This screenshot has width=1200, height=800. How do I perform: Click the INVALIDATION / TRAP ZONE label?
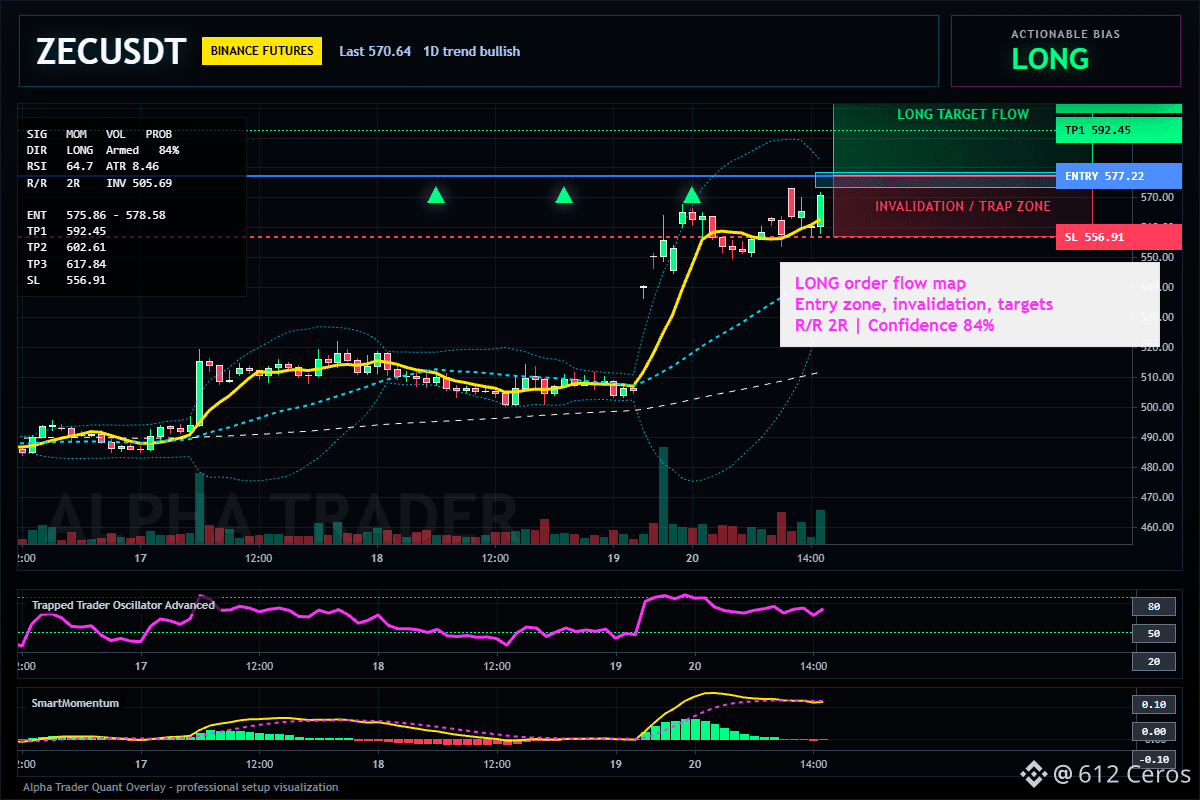(x=963, y=206)
